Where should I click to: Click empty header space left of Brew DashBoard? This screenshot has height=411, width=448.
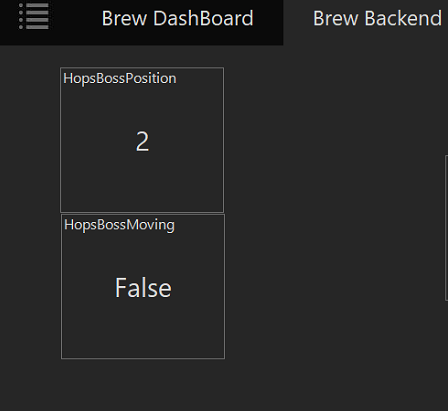(75, 20)
